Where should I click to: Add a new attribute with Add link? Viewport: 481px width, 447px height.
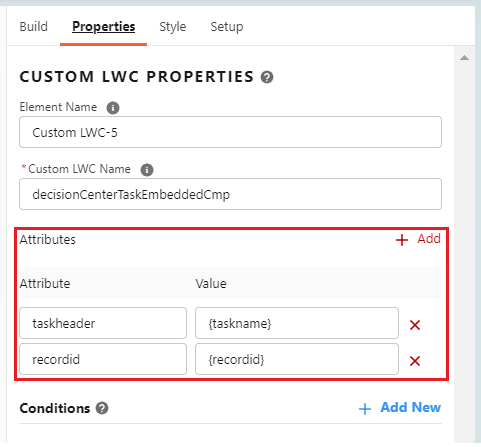pyautogui.click(x=429, y=239)
